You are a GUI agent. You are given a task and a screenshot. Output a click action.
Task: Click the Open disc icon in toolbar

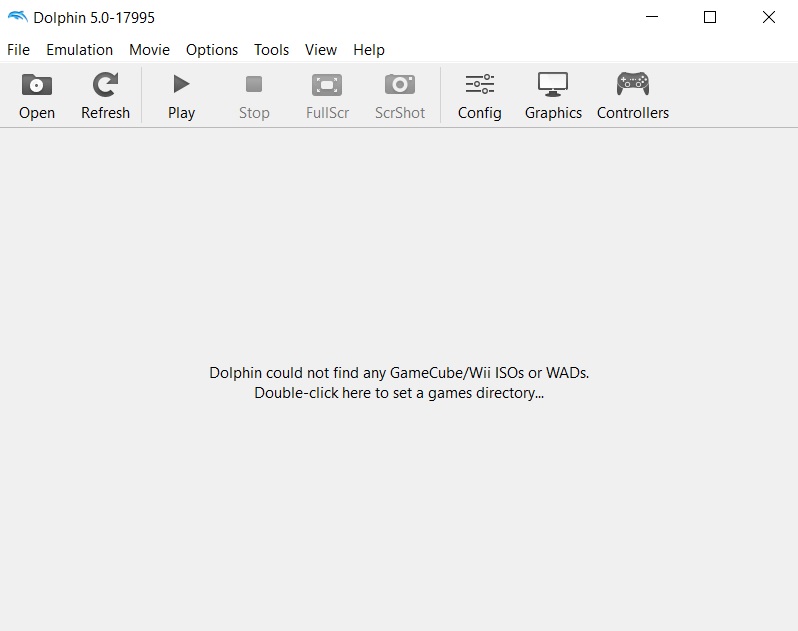[x=37, y=86]
